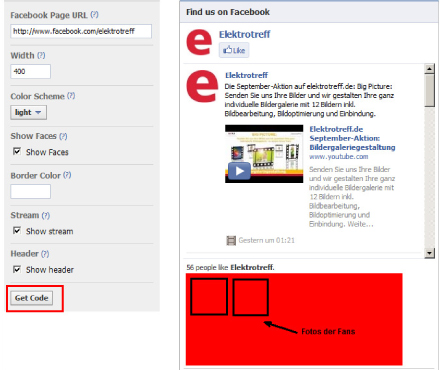Image resolution: width=440 pixels, height=370 pixels.
Task: Open the help tooltip next to Stream
Action: (x=46, y=216)
